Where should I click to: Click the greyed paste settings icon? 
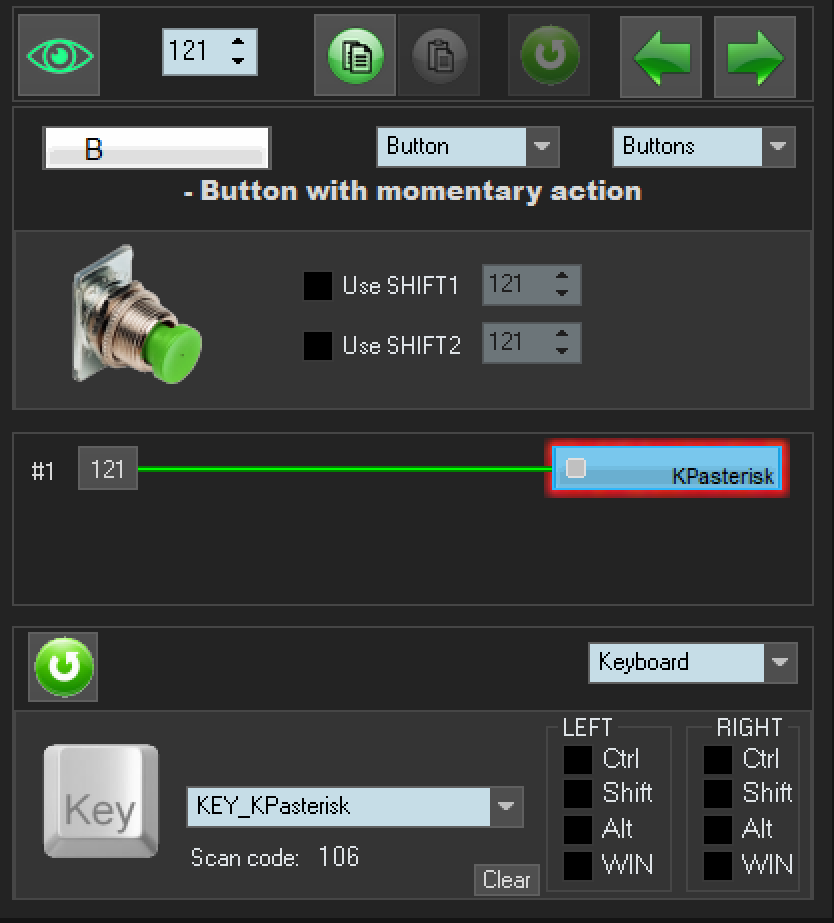coord(439,55)
